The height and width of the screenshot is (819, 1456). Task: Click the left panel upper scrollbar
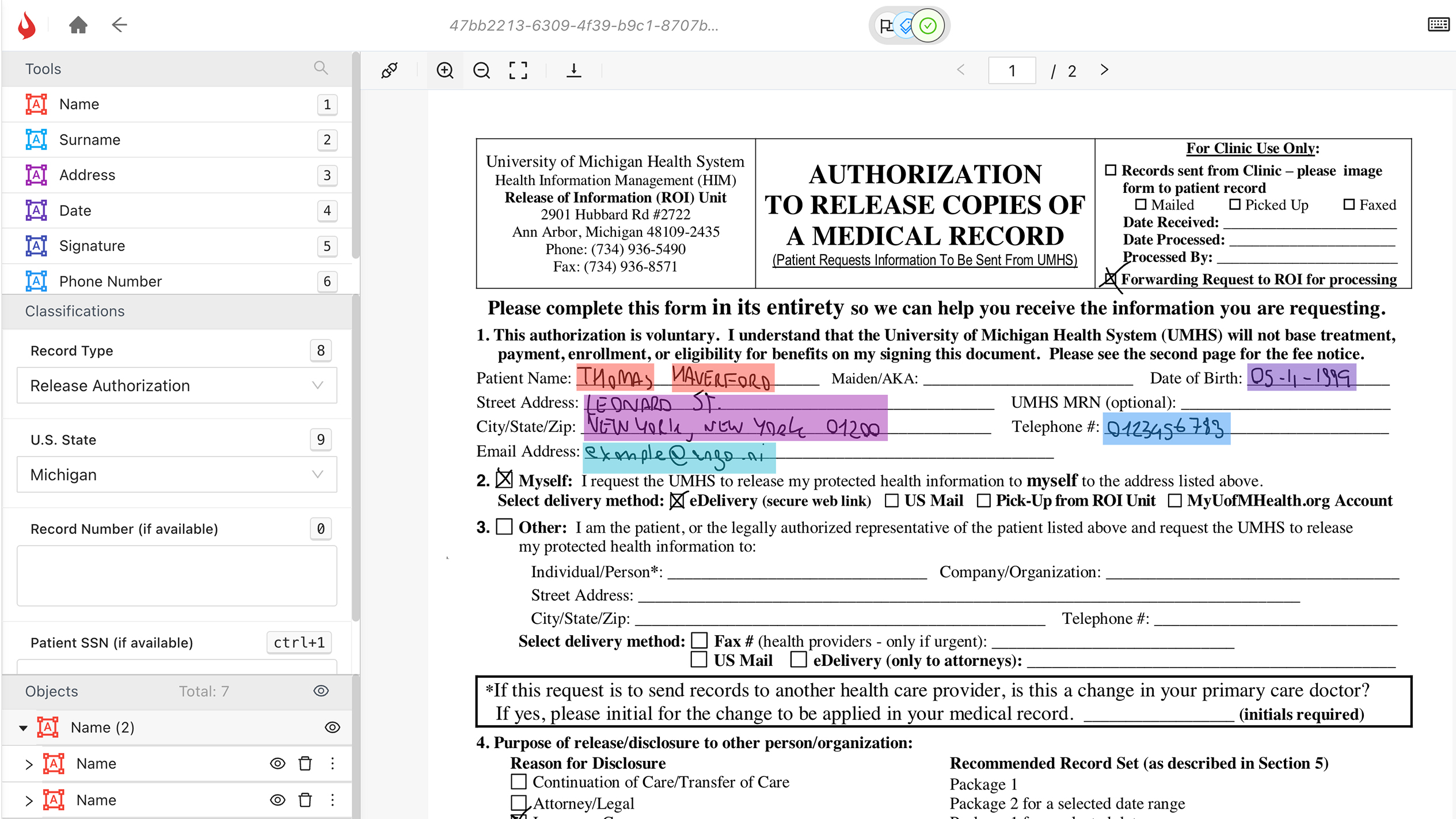[x=356, y=156]
